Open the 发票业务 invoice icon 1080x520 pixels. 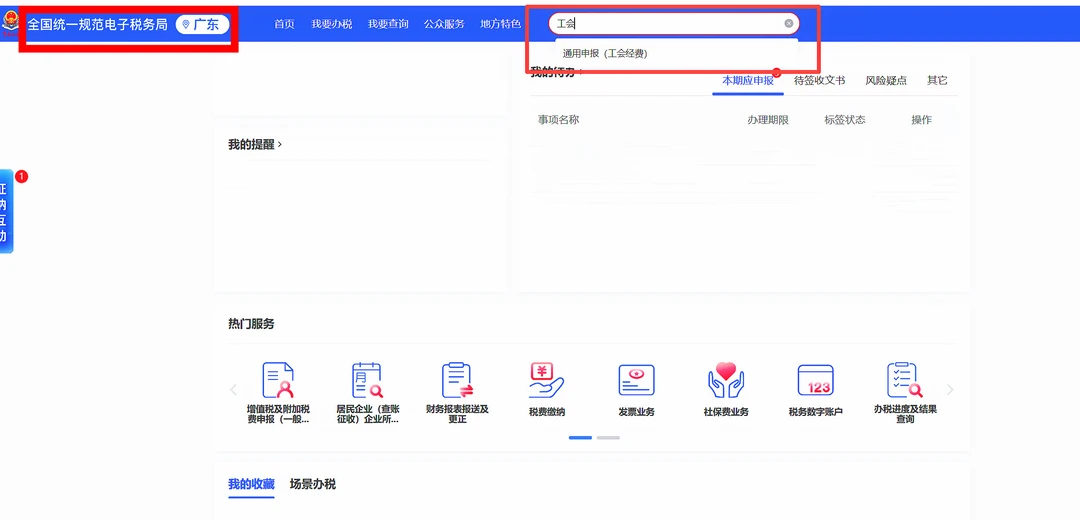point(636,380)
